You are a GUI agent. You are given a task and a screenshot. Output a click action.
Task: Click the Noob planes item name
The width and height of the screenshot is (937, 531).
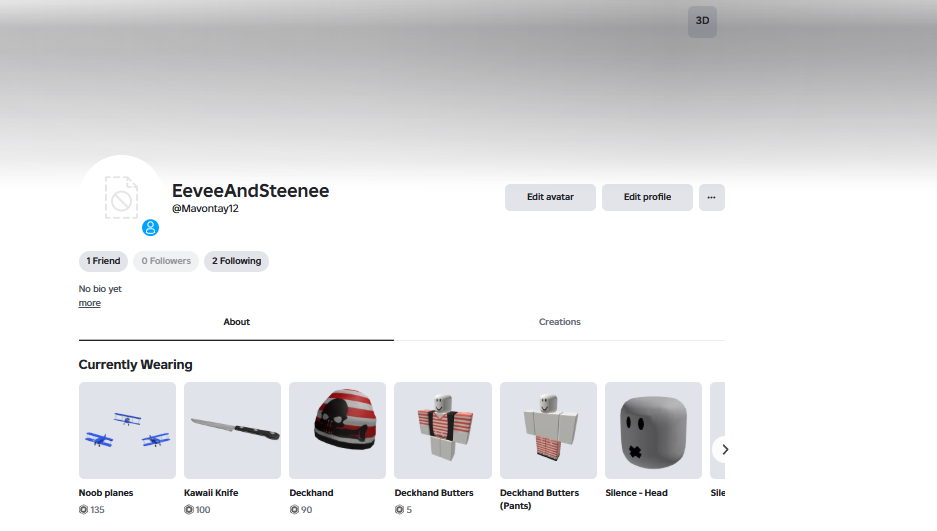tap(106, 493)
